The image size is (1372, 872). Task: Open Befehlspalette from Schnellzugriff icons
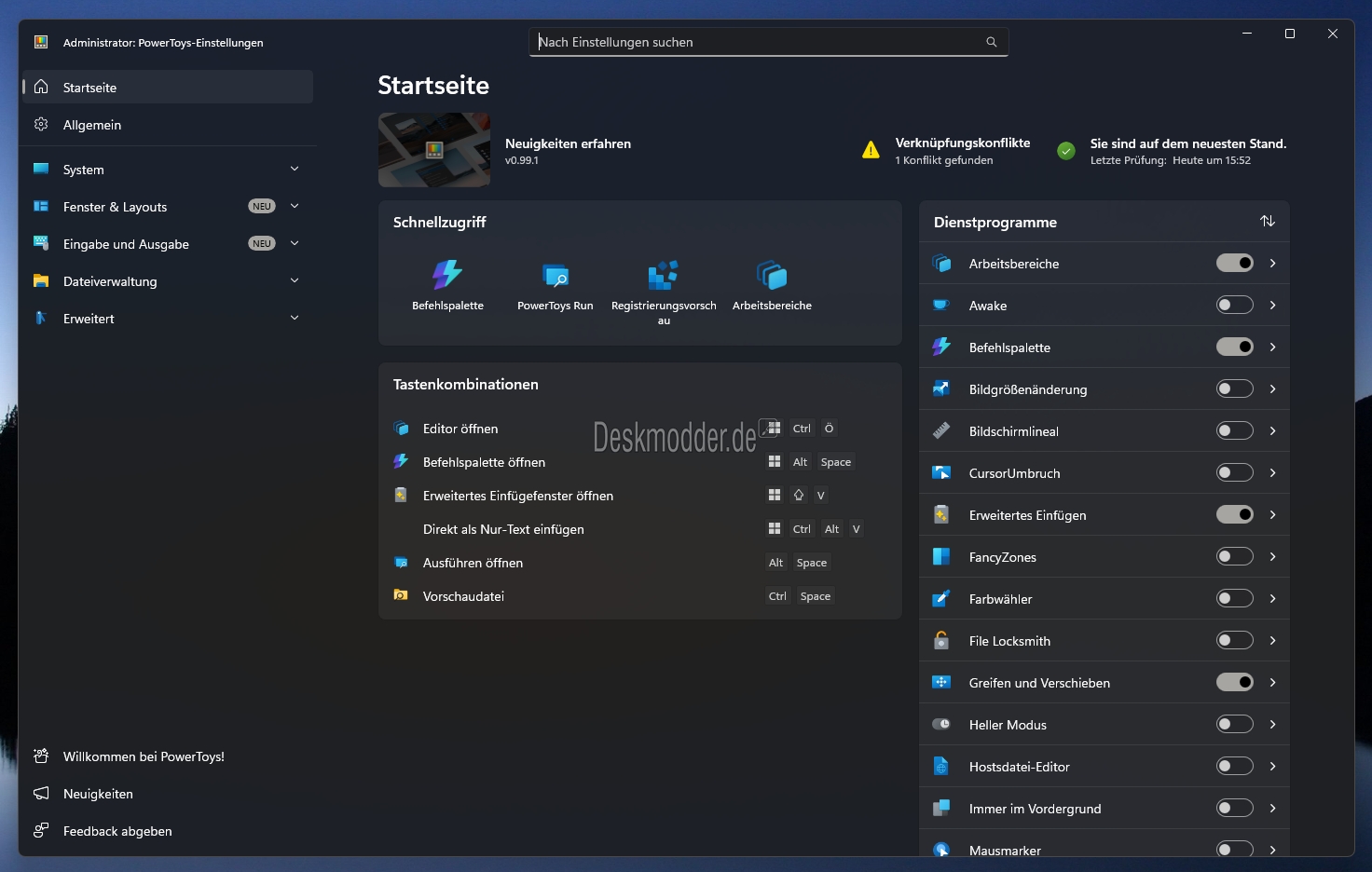click(x=447, y=276)
